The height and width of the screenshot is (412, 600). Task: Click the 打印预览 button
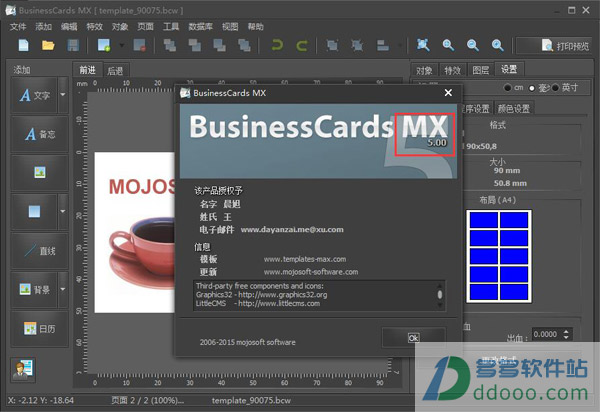554,46
